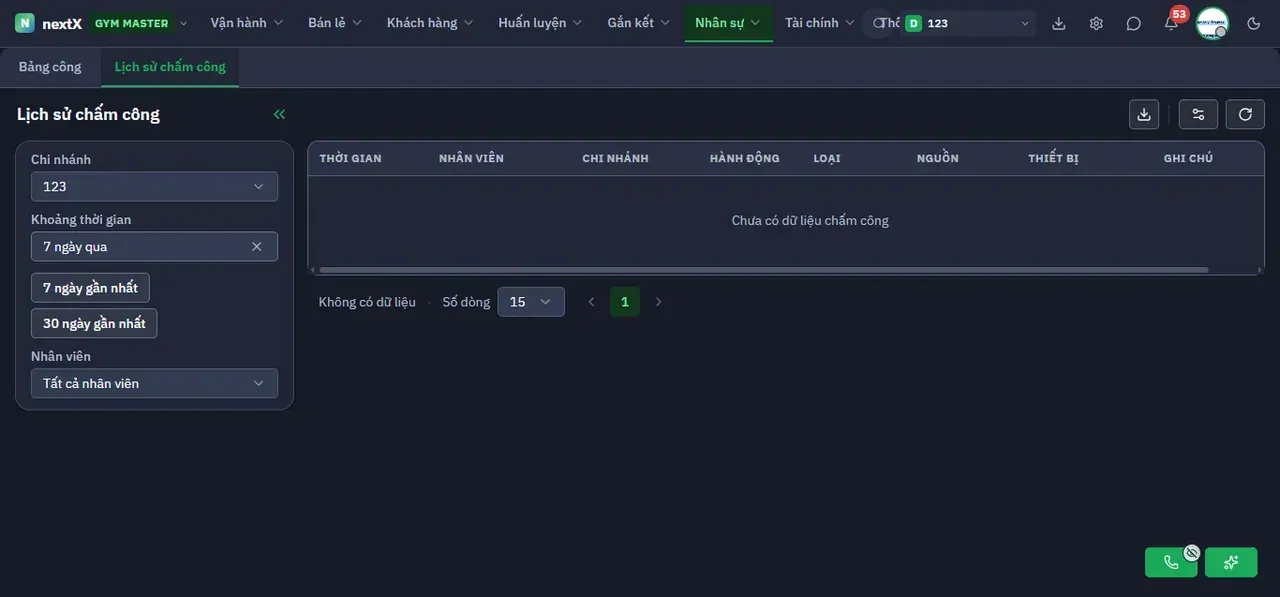The image size is (1280, 597).
Task: Clear the '7 ngày qua' date range
Action: pyautogui.click(x=256, y=247)
